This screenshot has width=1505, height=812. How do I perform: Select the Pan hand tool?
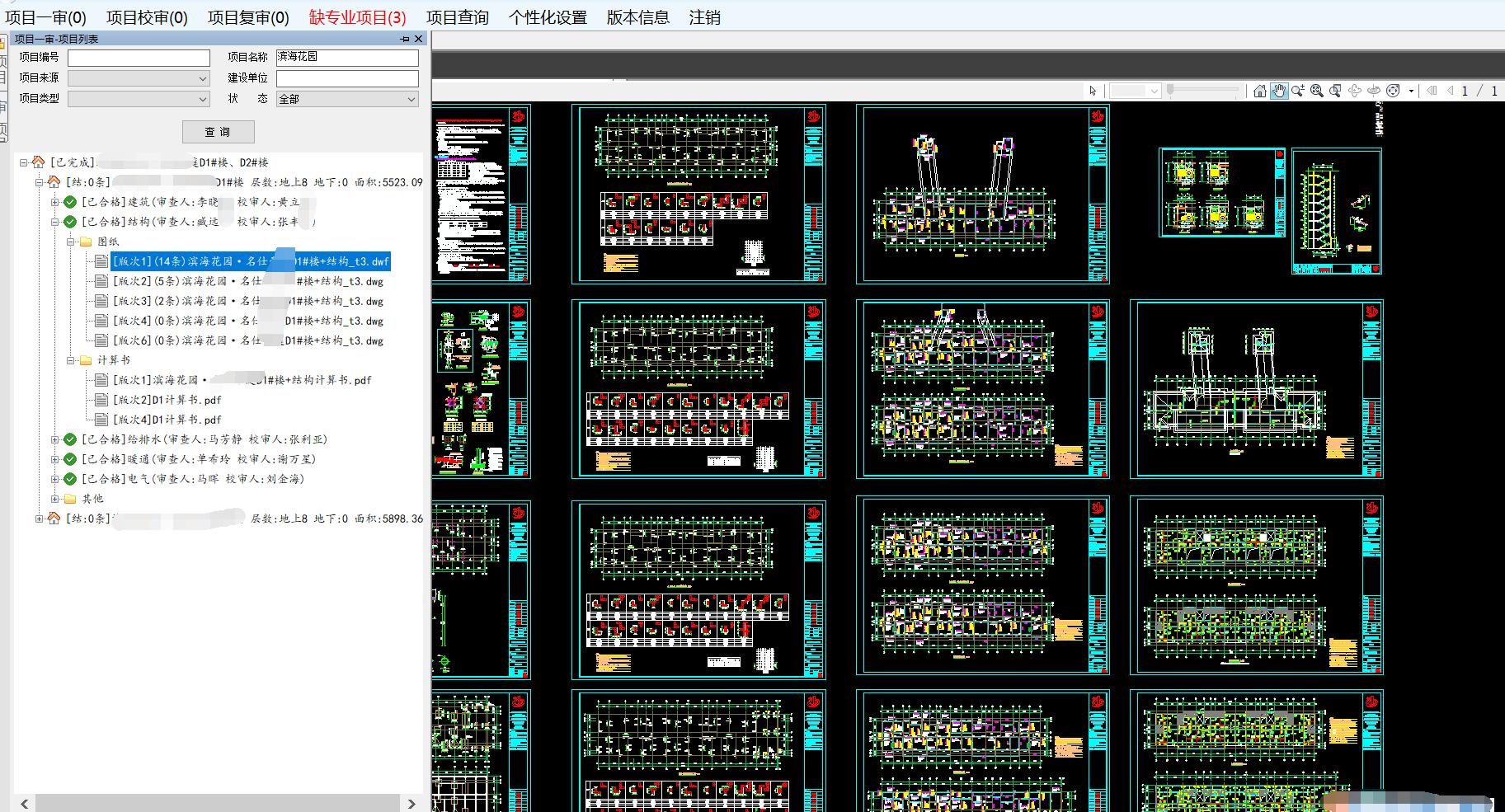1278,91
